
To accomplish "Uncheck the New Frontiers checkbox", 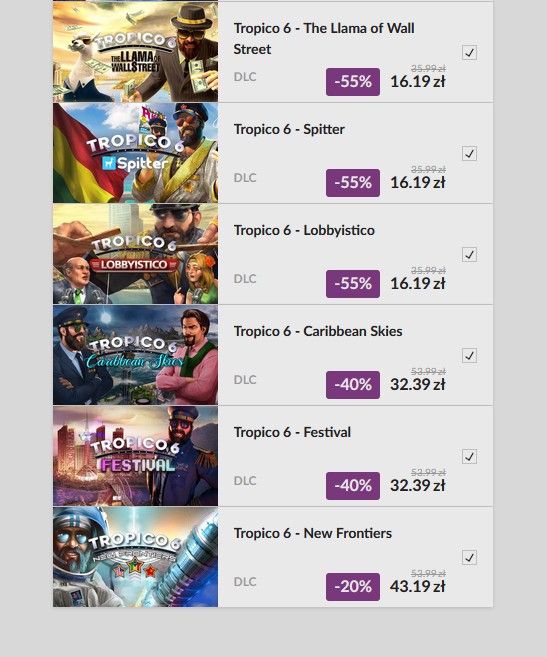I will tap(469, 558).
